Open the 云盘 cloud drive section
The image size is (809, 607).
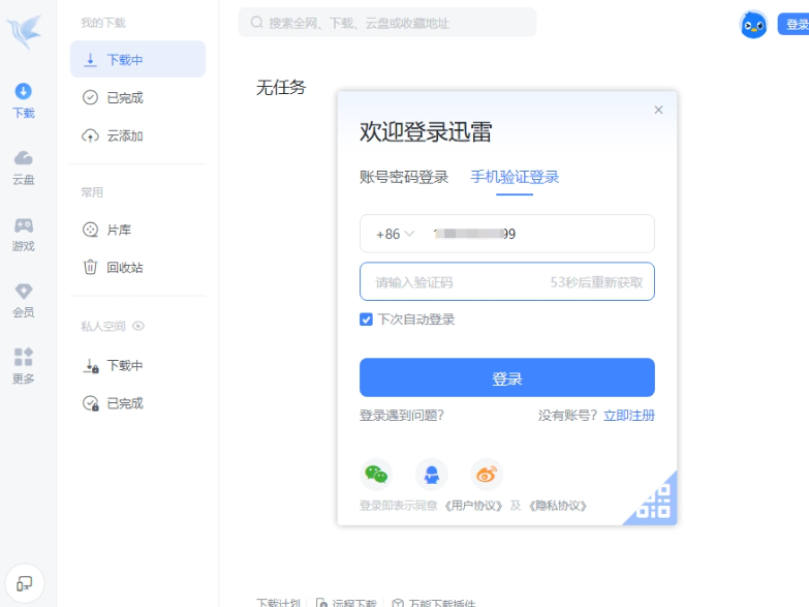click(23, 168)
